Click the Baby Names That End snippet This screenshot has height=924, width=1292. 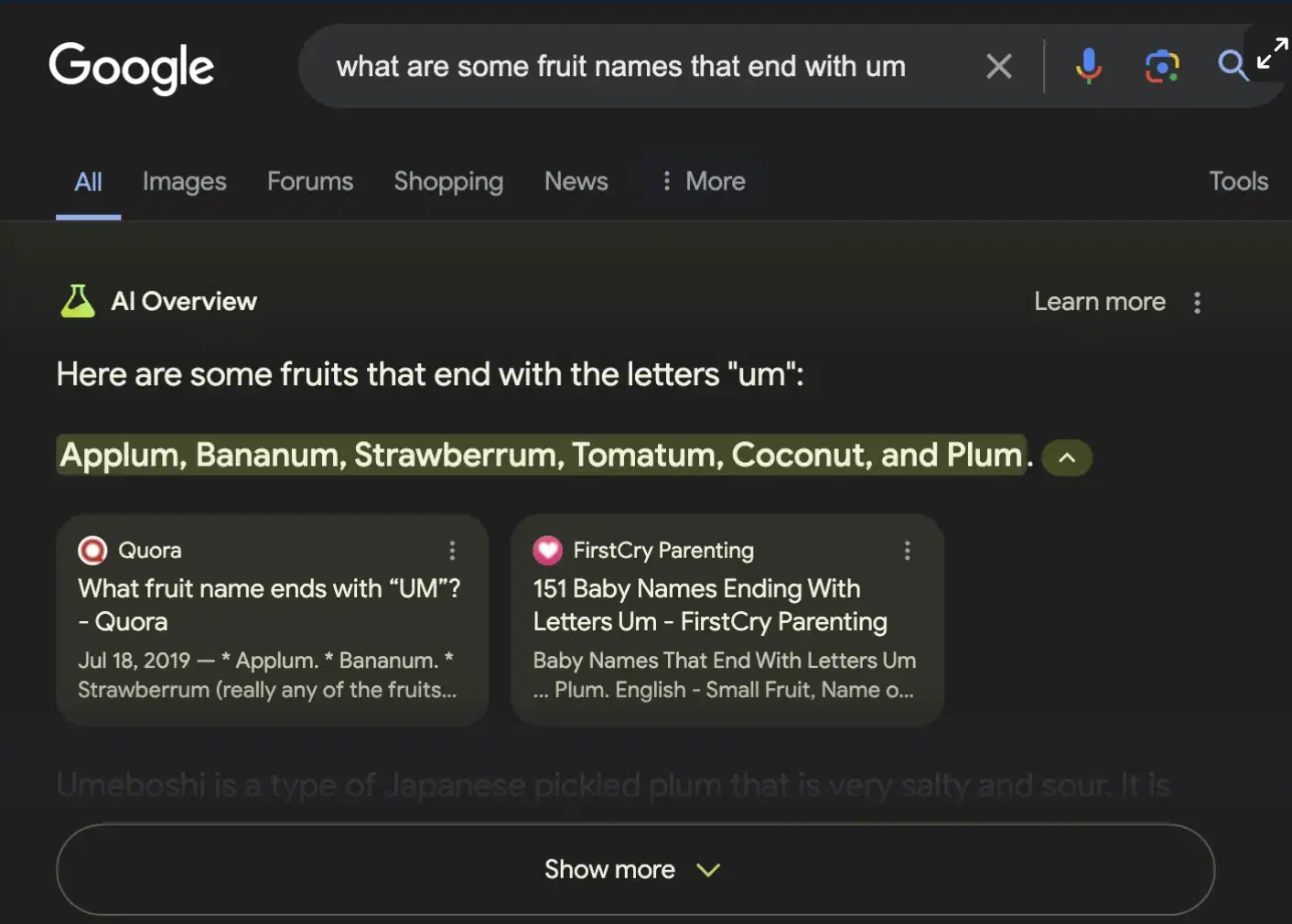click(725, 675)
